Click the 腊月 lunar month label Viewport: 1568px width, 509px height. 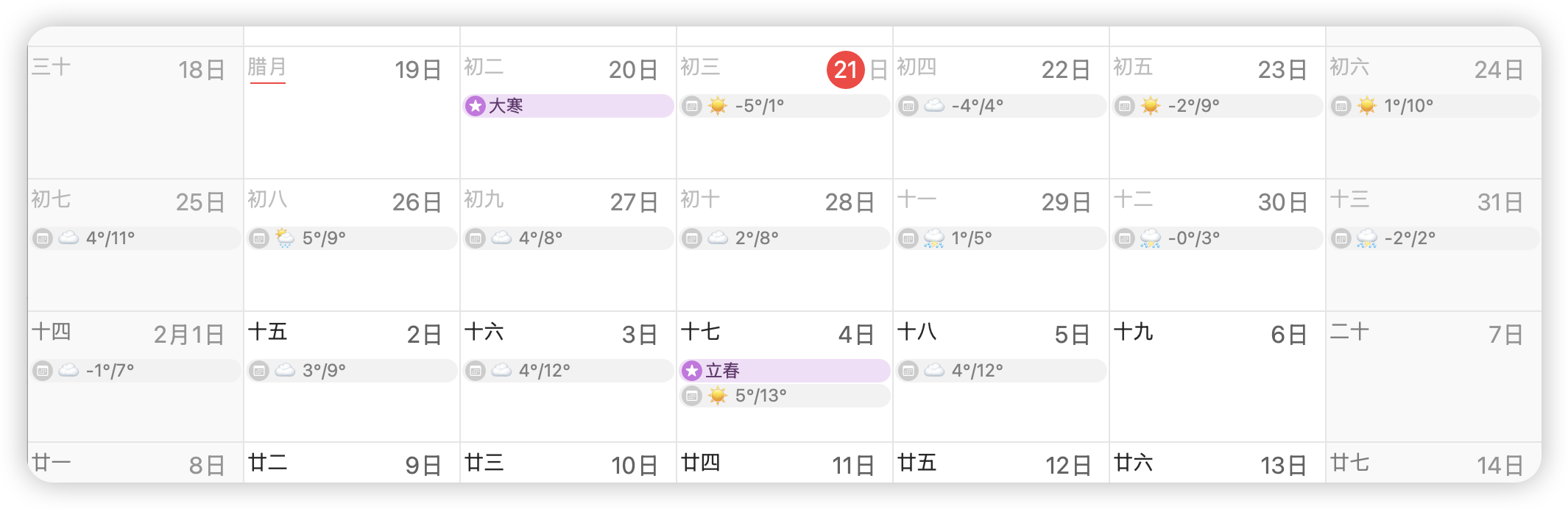tap(267, 67)
